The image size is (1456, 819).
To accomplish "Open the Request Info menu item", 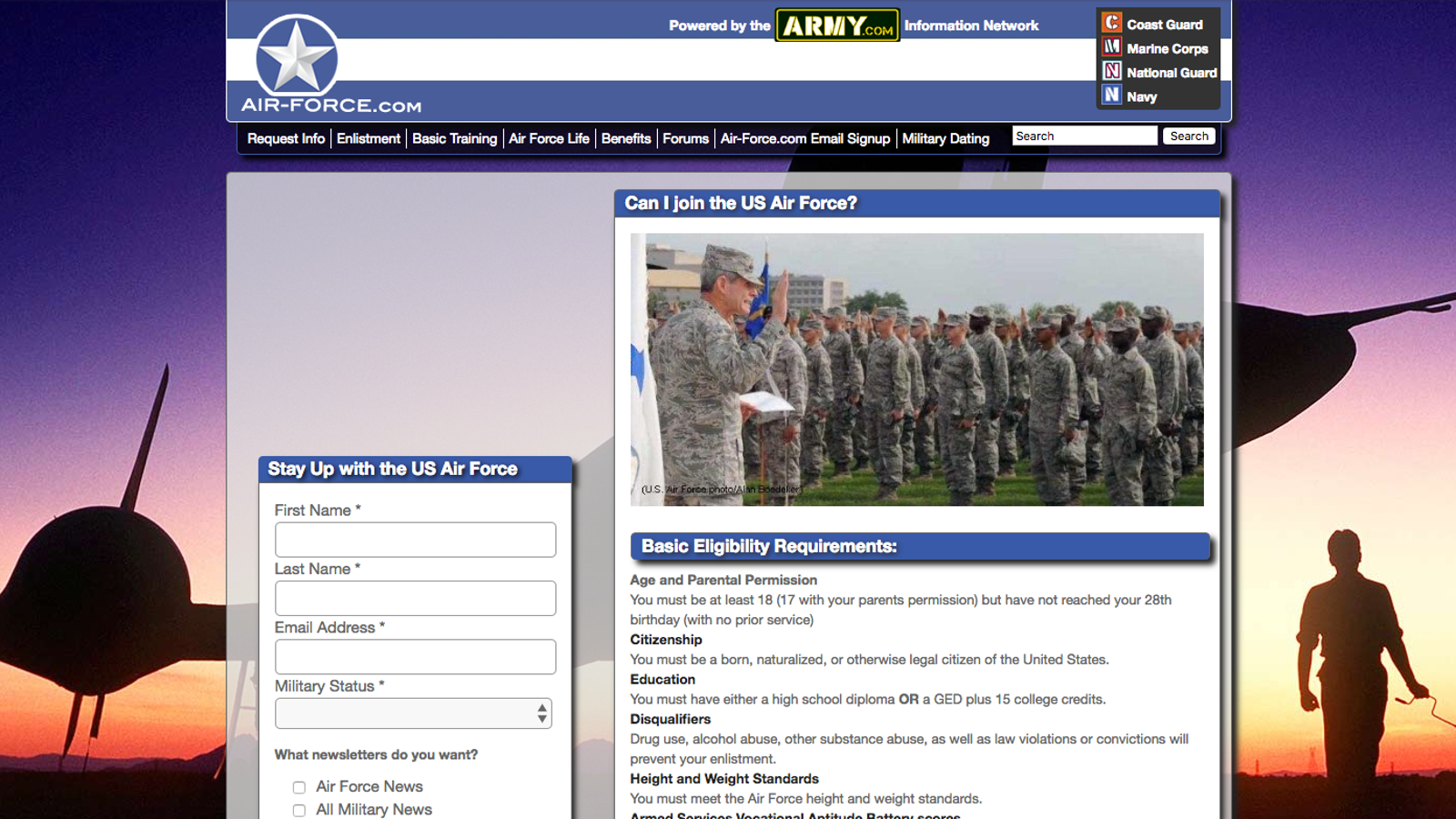I will [x=286, y=138].
